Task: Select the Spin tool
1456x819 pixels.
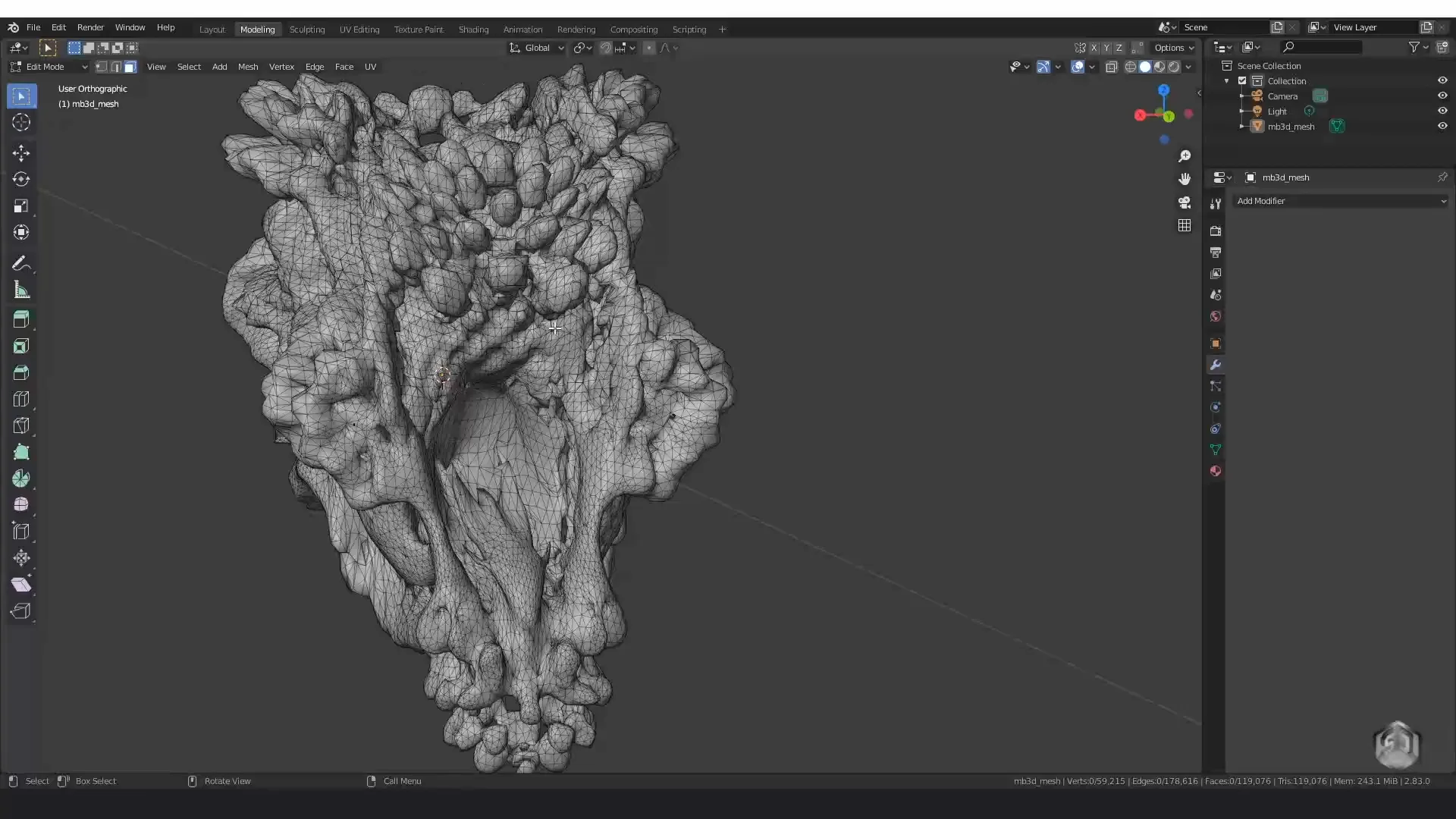Action: (x=21, y=479)
